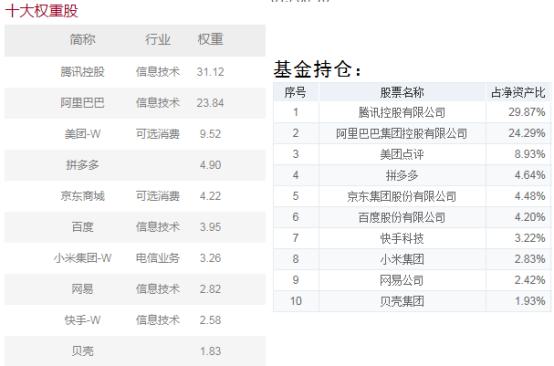Select the 序号 column header
This screenshot has width=554, height=366.
295,93
